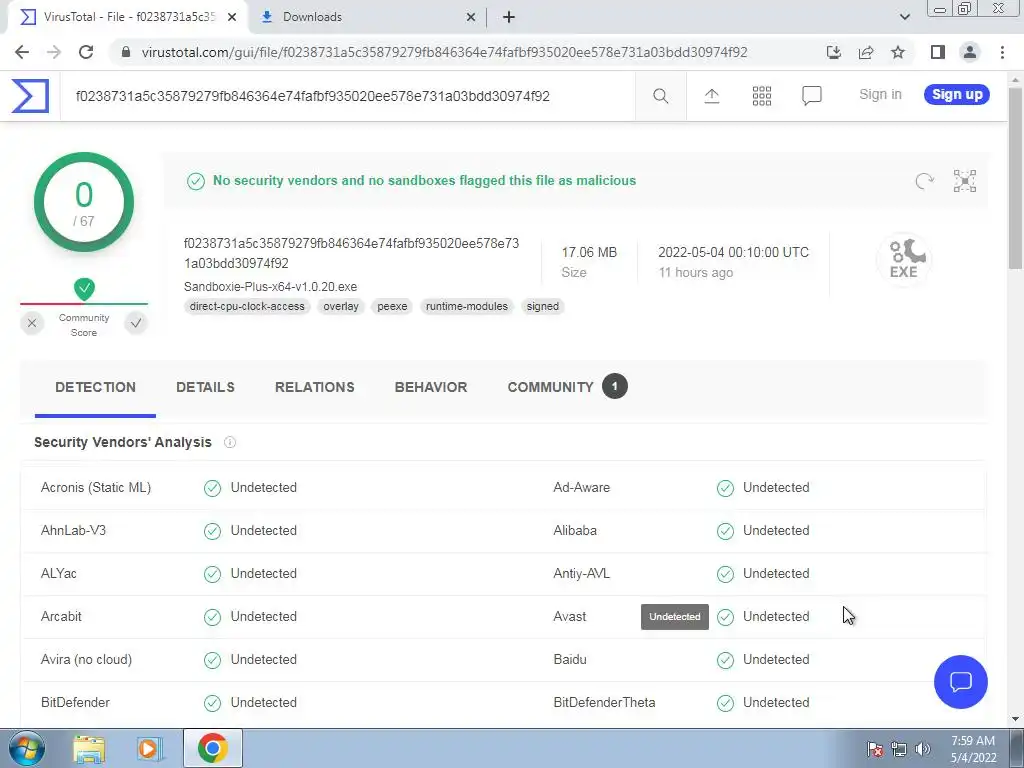Image resolution: width=1024 pixels, height=768 pixels.
Task: Click the overlay tag
Action: click(x=341, y=306)
